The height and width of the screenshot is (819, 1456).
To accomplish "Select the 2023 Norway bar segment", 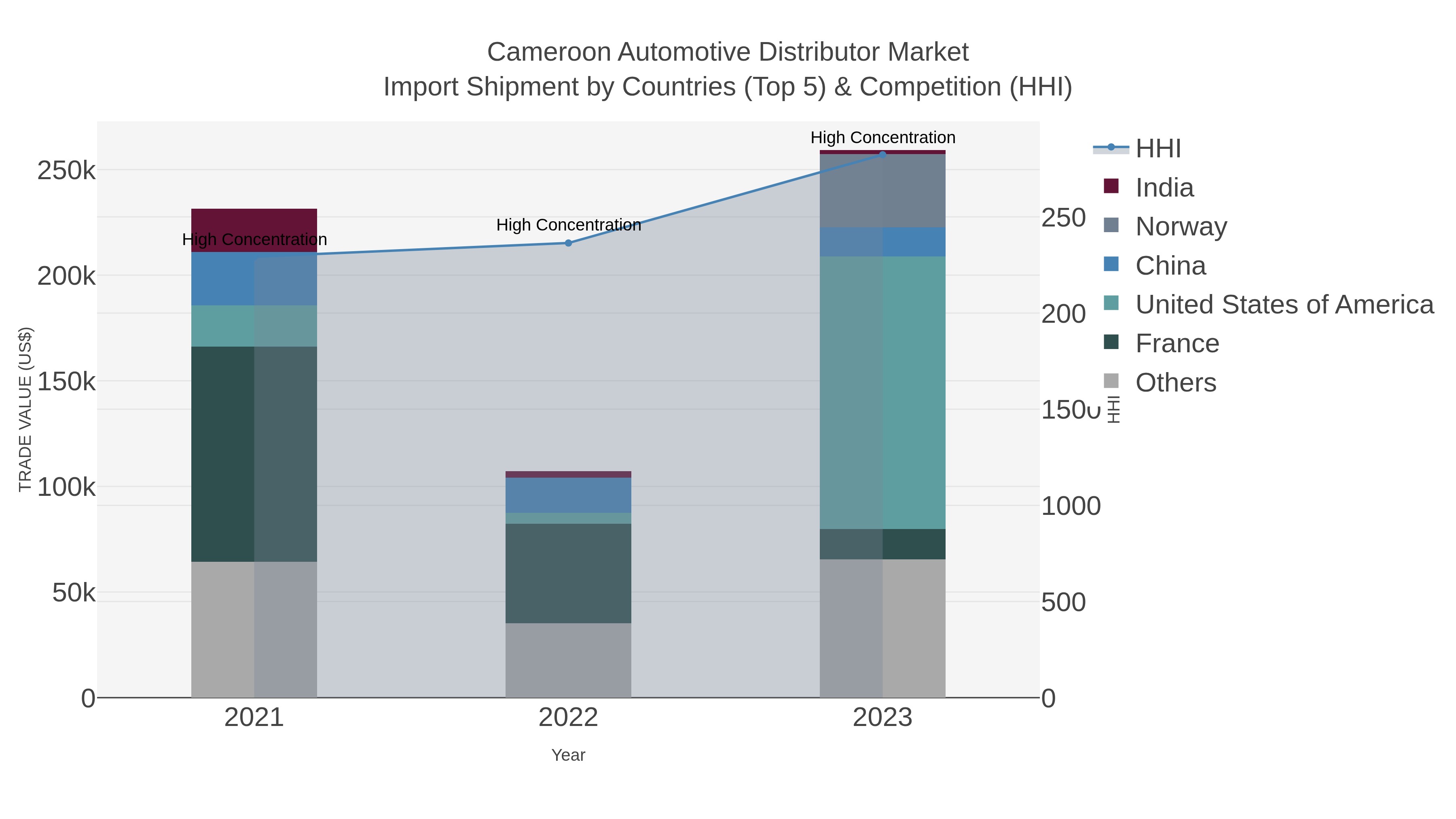I will [x=883, y=191].
